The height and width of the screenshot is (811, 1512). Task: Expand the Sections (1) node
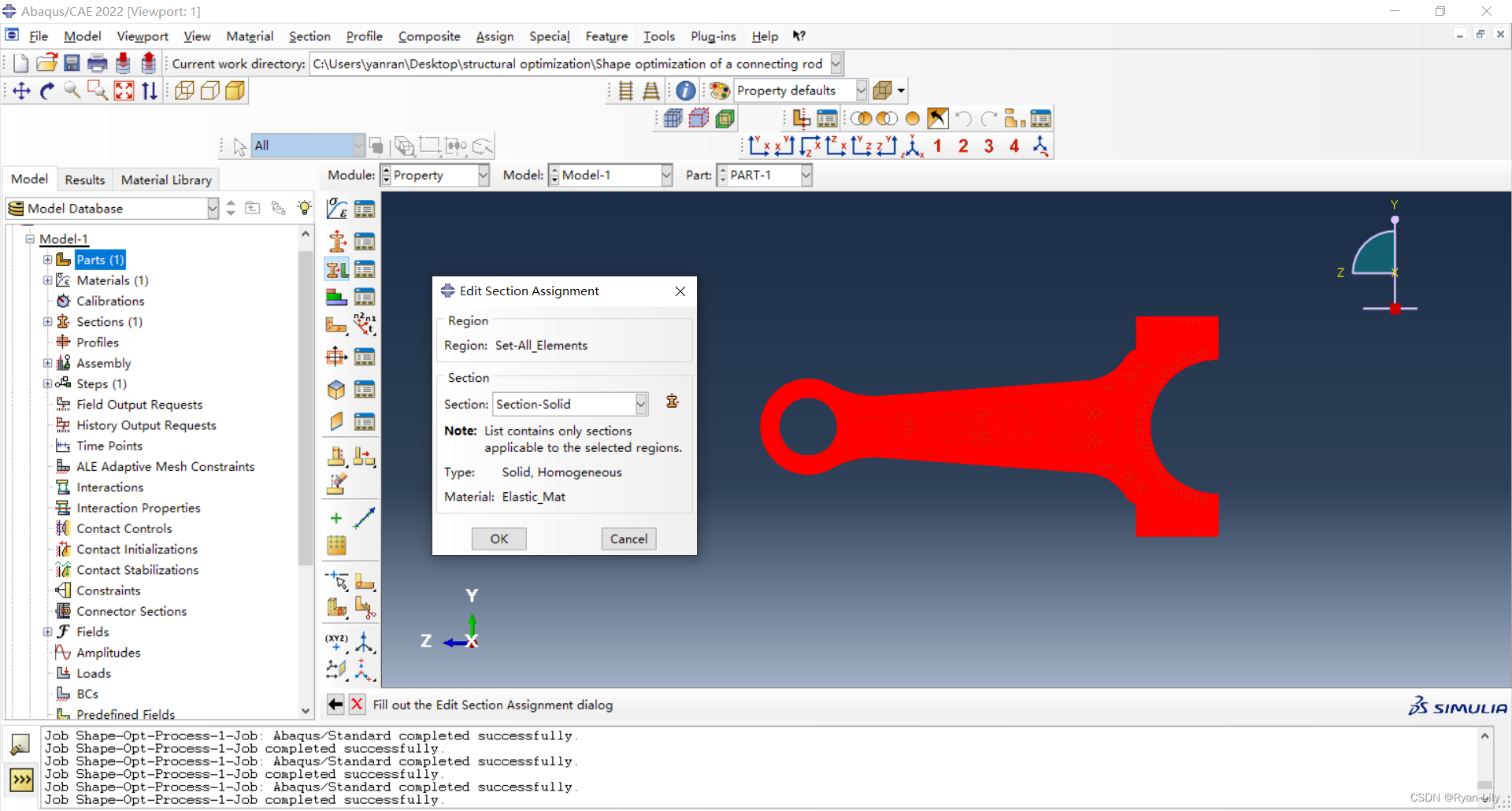pyautogui.click(x=47, y=321)
